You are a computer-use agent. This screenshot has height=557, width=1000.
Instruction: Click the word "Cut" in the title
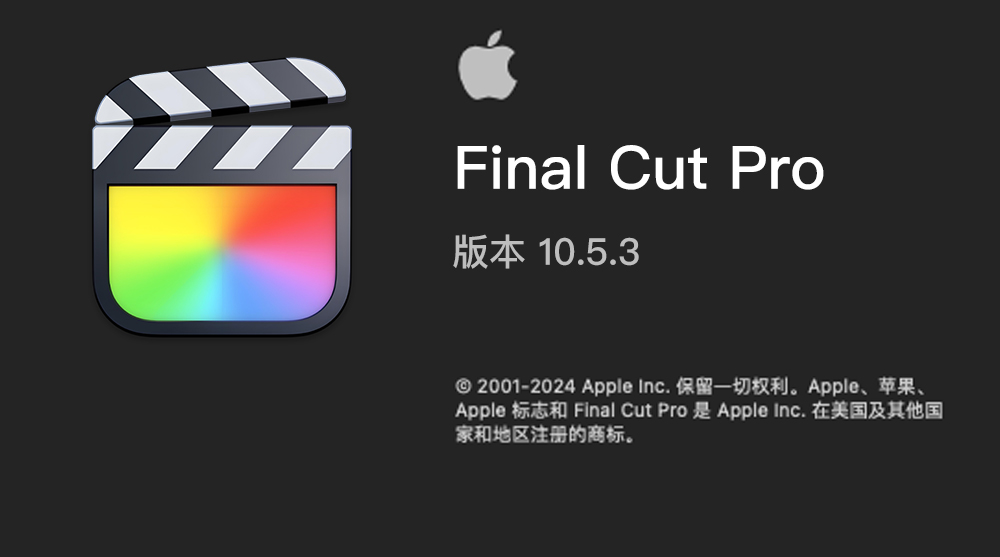[x=658, y=168]
